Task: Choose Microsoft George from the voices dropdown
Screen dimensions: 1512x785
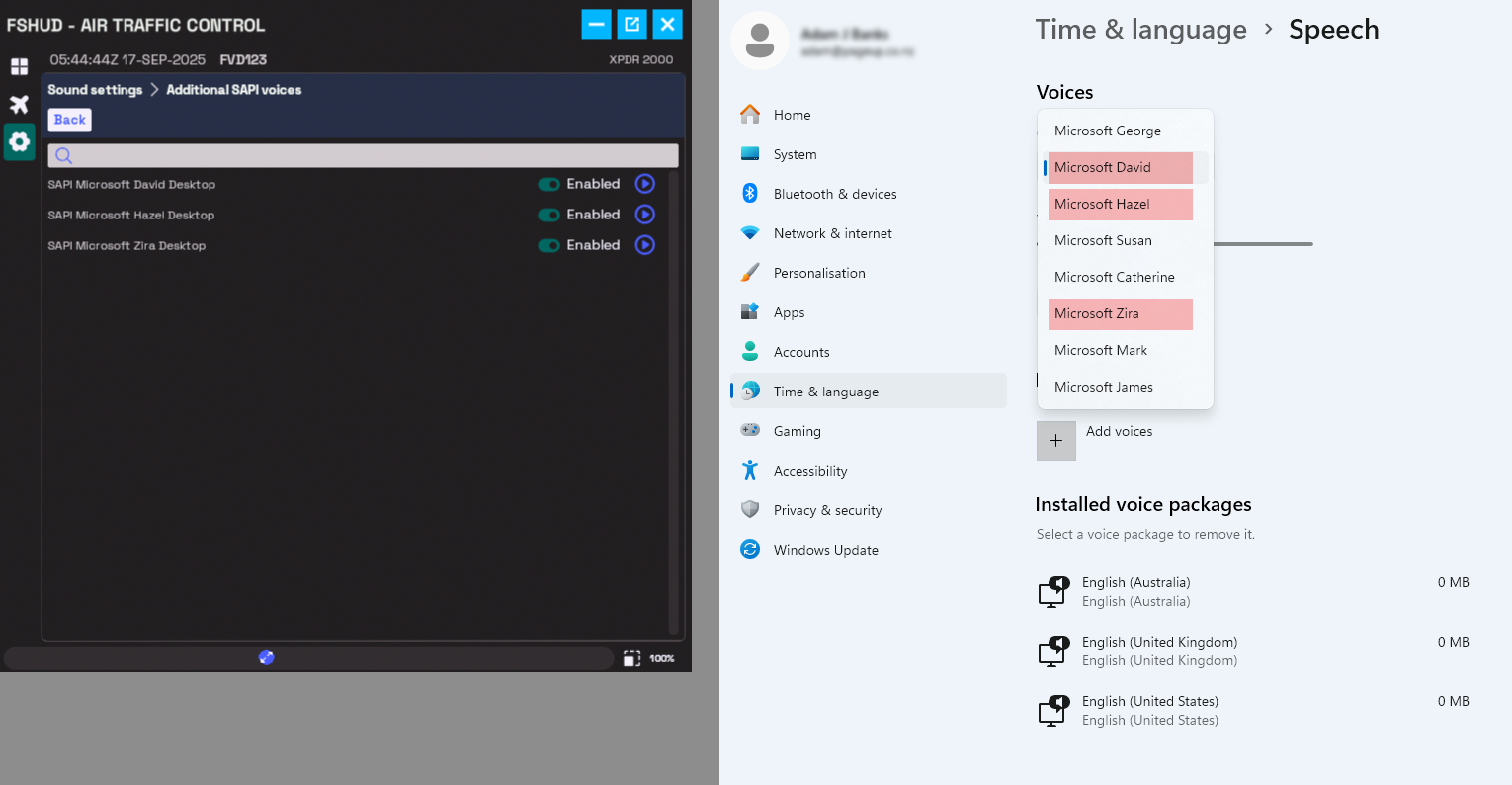Action: [1125, 131]
